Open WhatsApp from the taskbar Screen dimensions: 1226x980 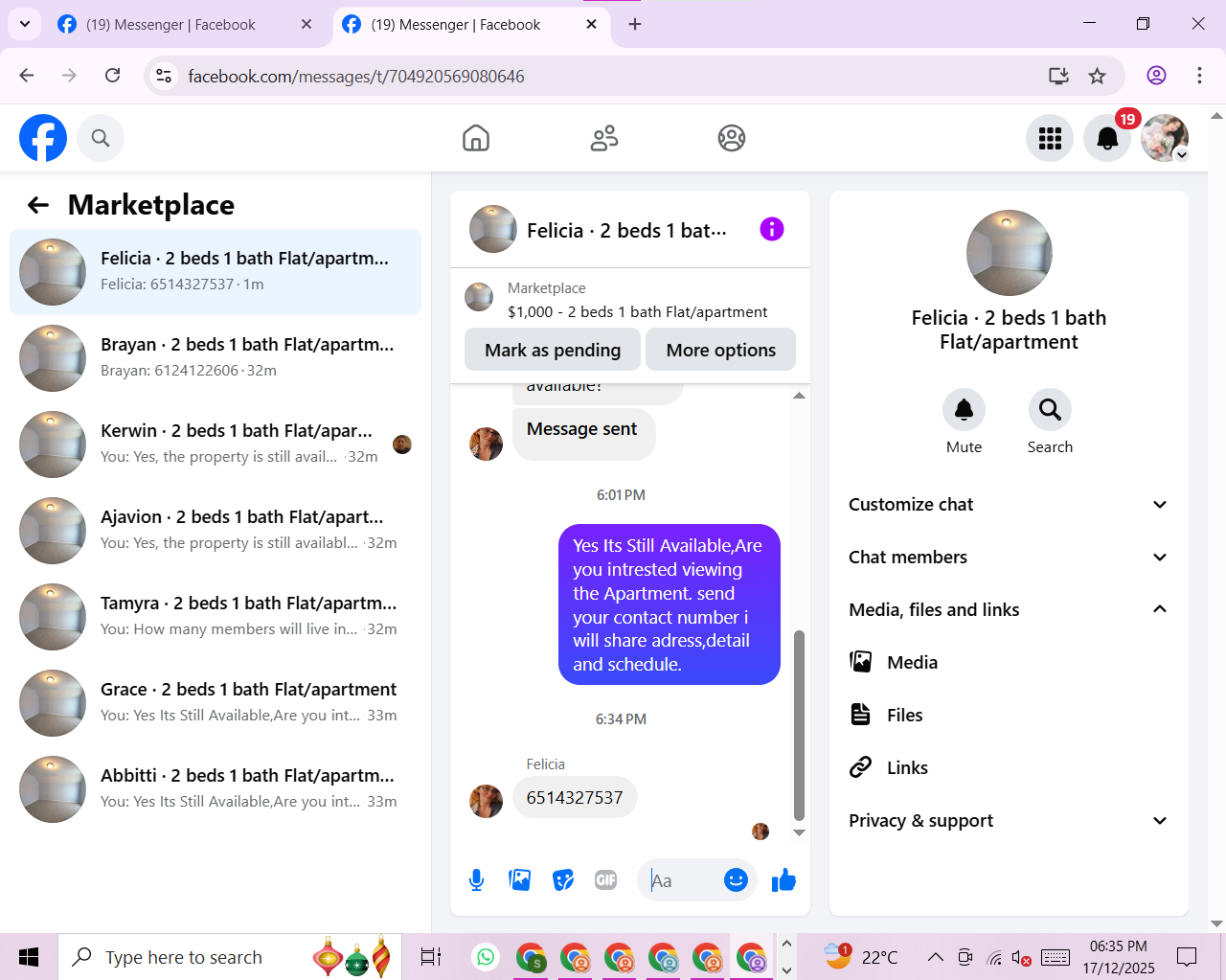click(x=487, y=957)
